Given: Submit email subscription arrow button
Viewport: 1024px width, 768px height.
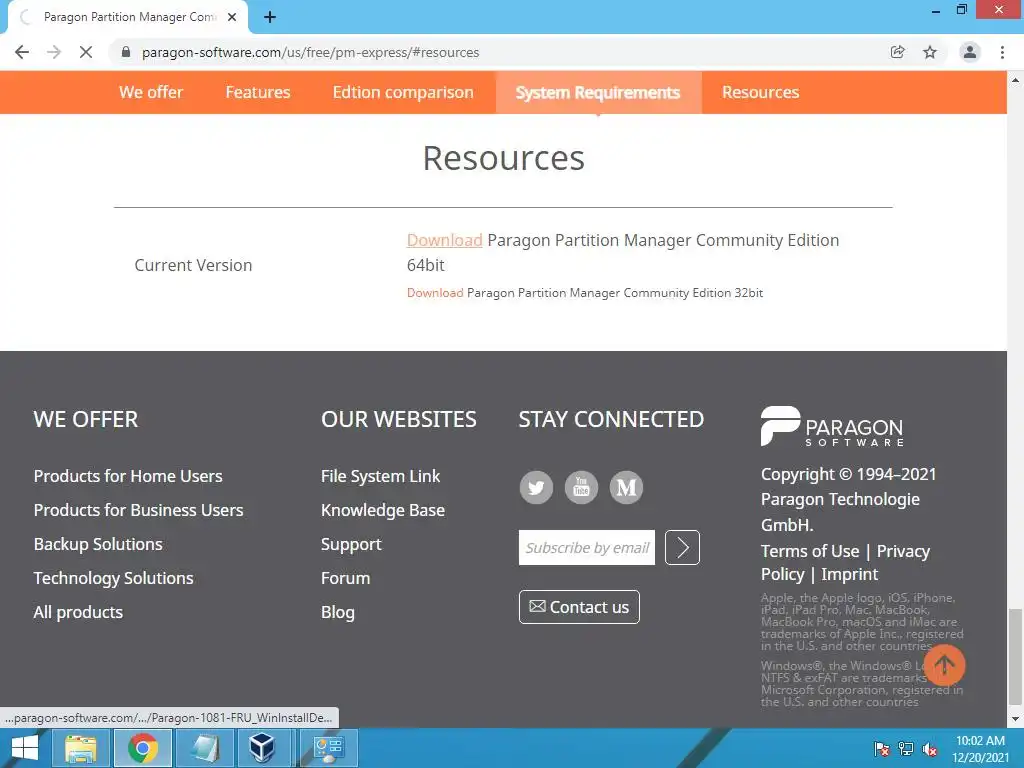Looking at the screenshot, I should (682, 547).
